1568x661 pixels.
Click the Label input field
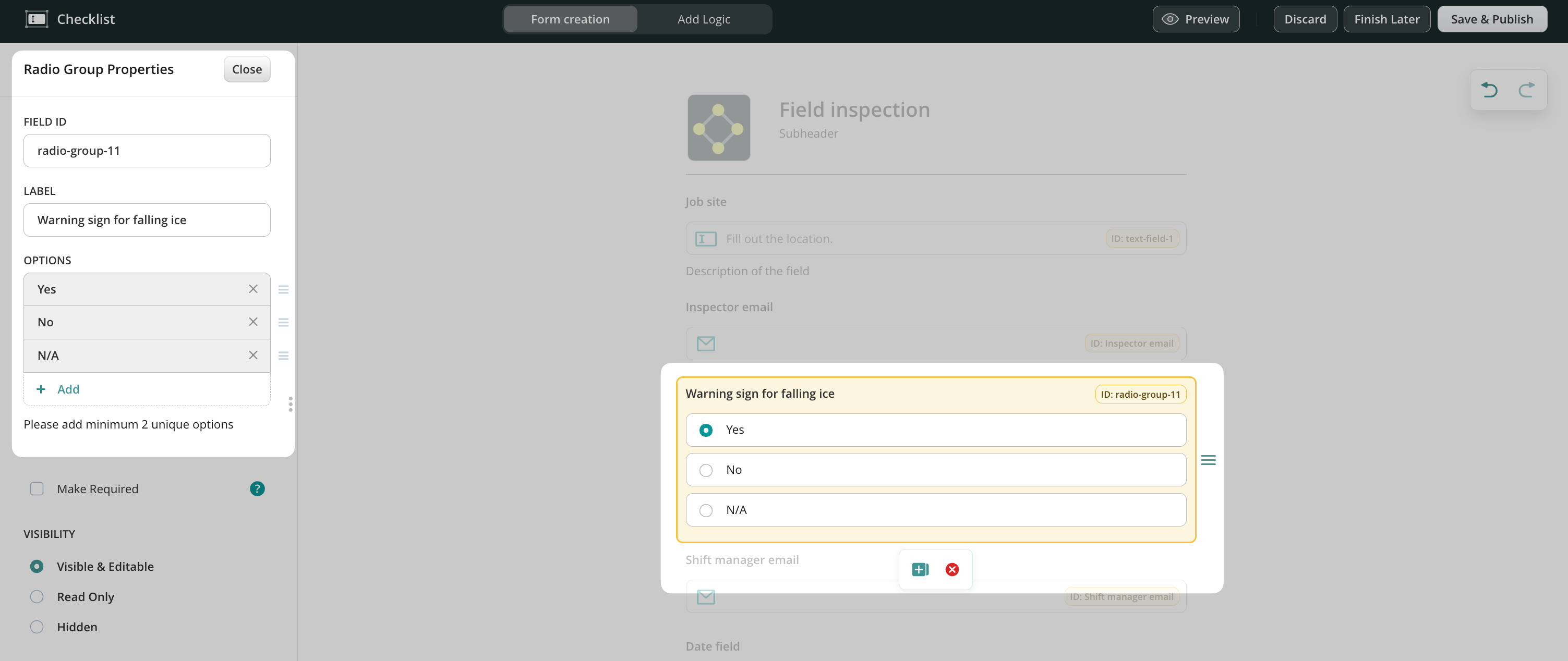point(147,219)
